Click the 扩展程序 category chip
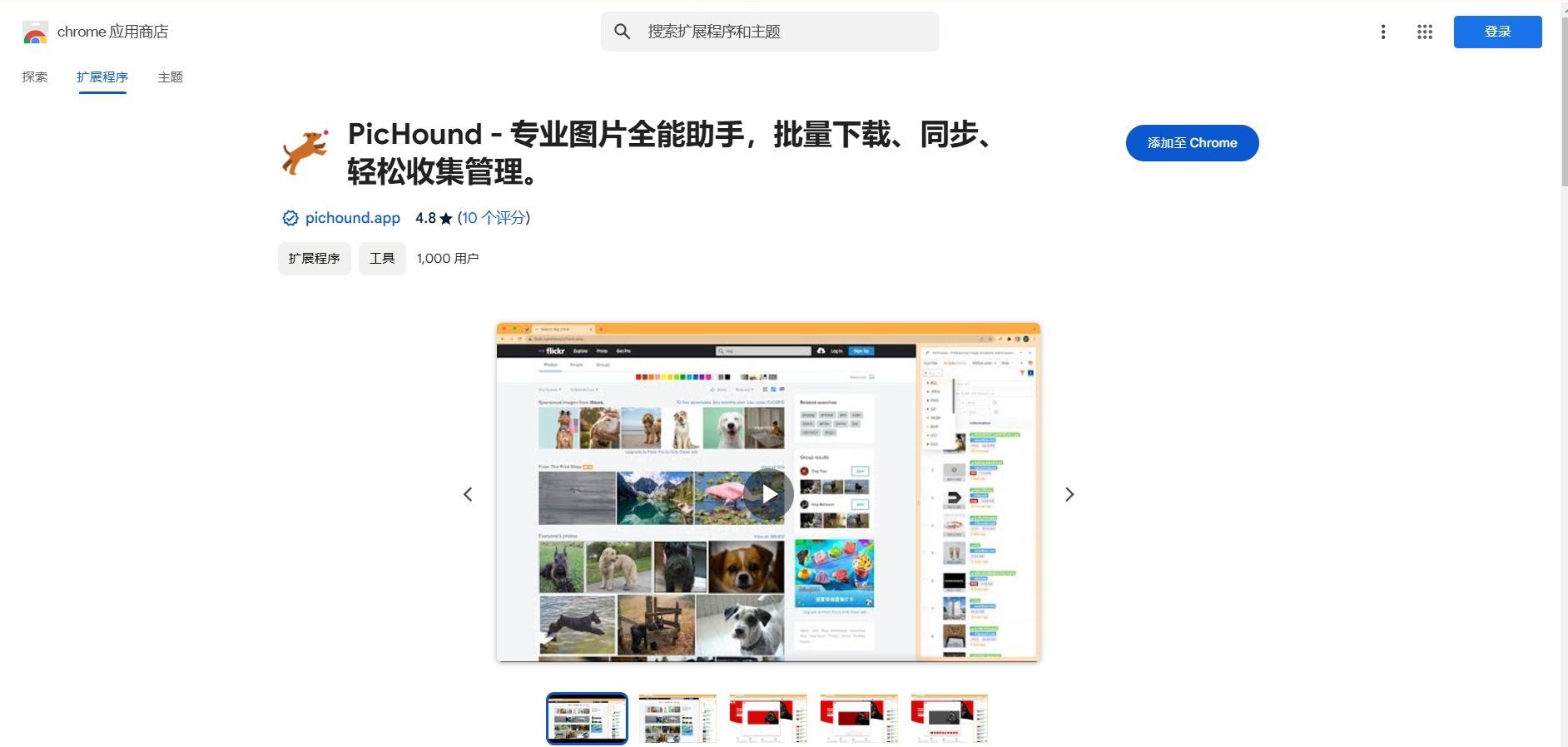 point(315,259)
